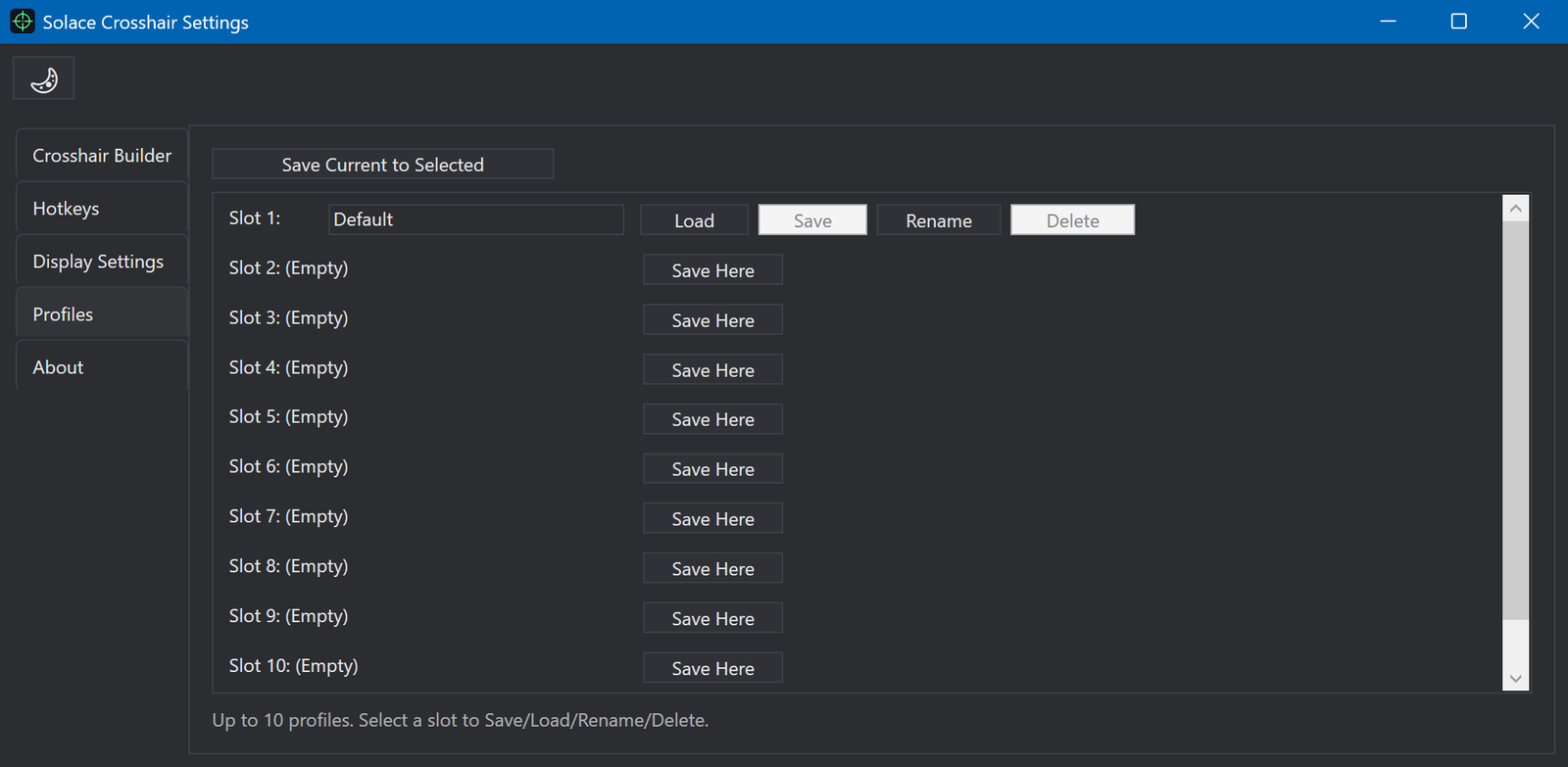Click Save Here for Slot 4
The height and width of the screenshot is (767, 1568).
[x=712, y=369]
